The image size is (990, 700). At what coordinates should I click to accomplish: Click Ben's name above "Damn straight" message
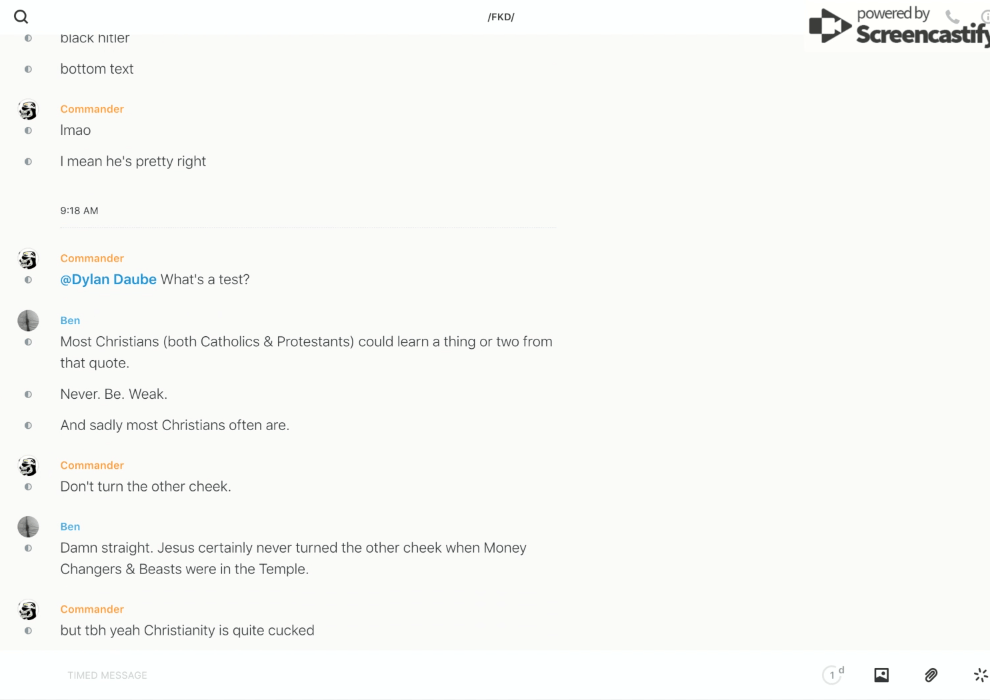[x=70, y=527]
